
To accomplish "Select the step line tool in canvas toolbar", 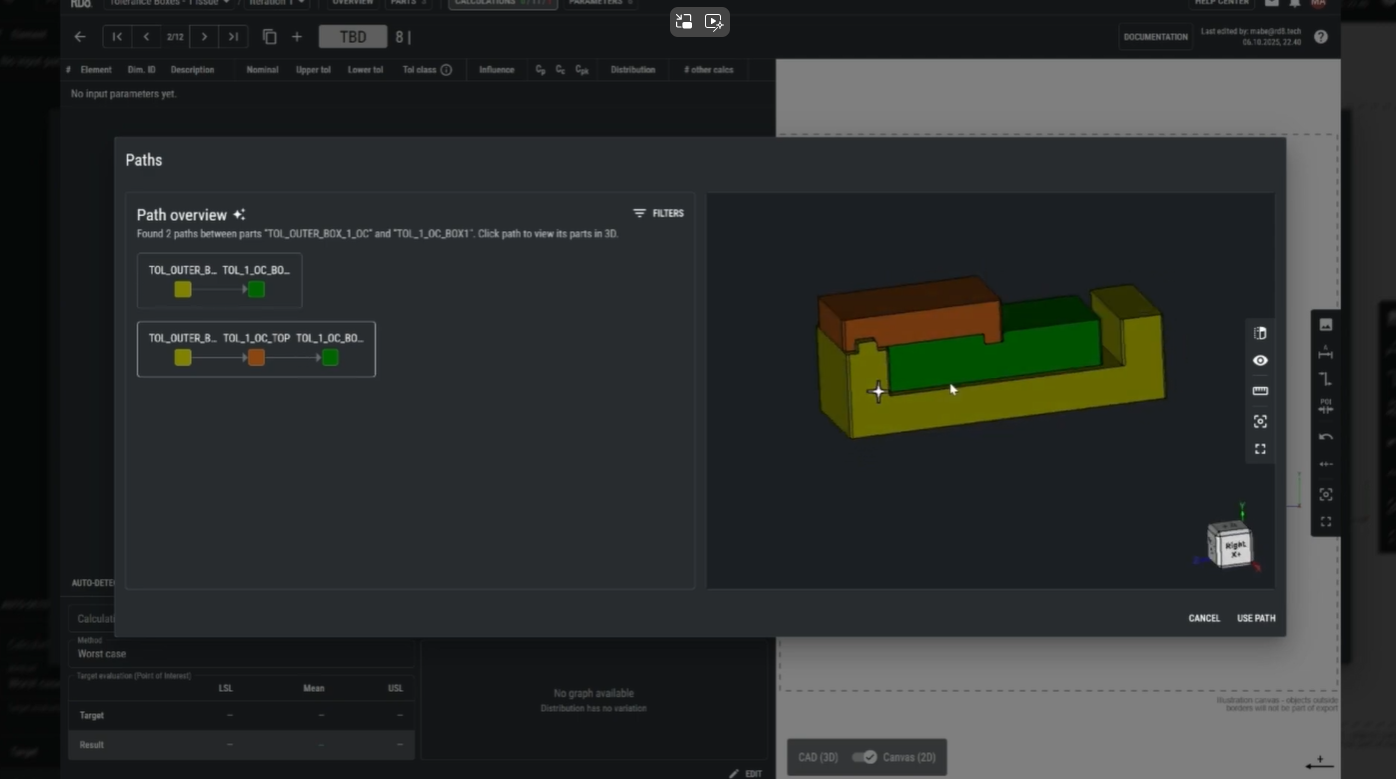I will pyautogui.click(x=1326, y=379).
